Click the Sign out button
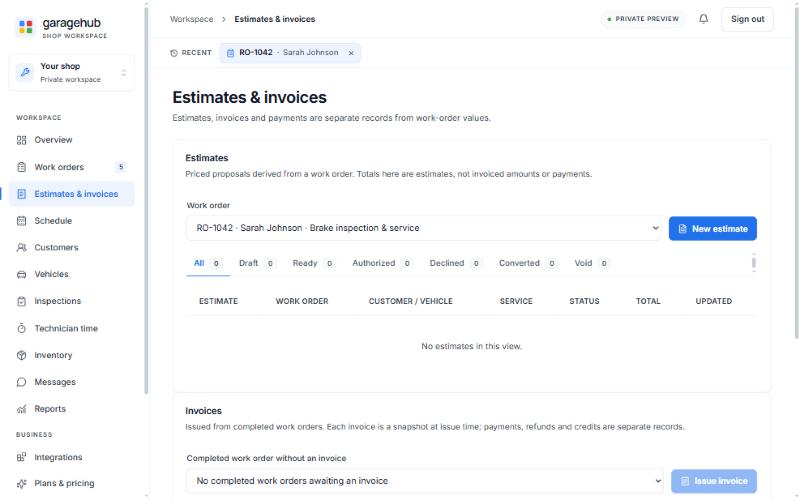 747,19
